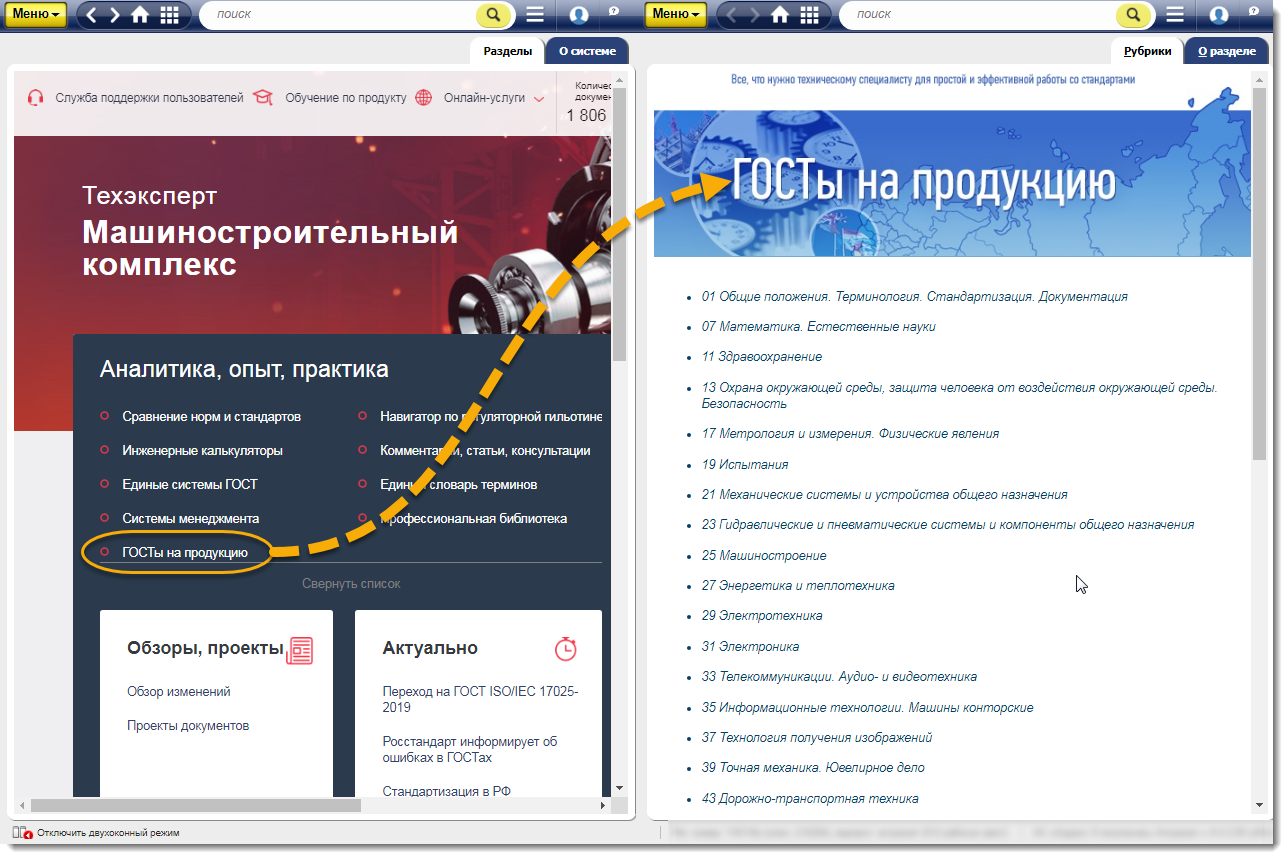Viewport: 1288px width, 859px height.
Task: Run search in right pane
Action: (x=1133, y=15)
